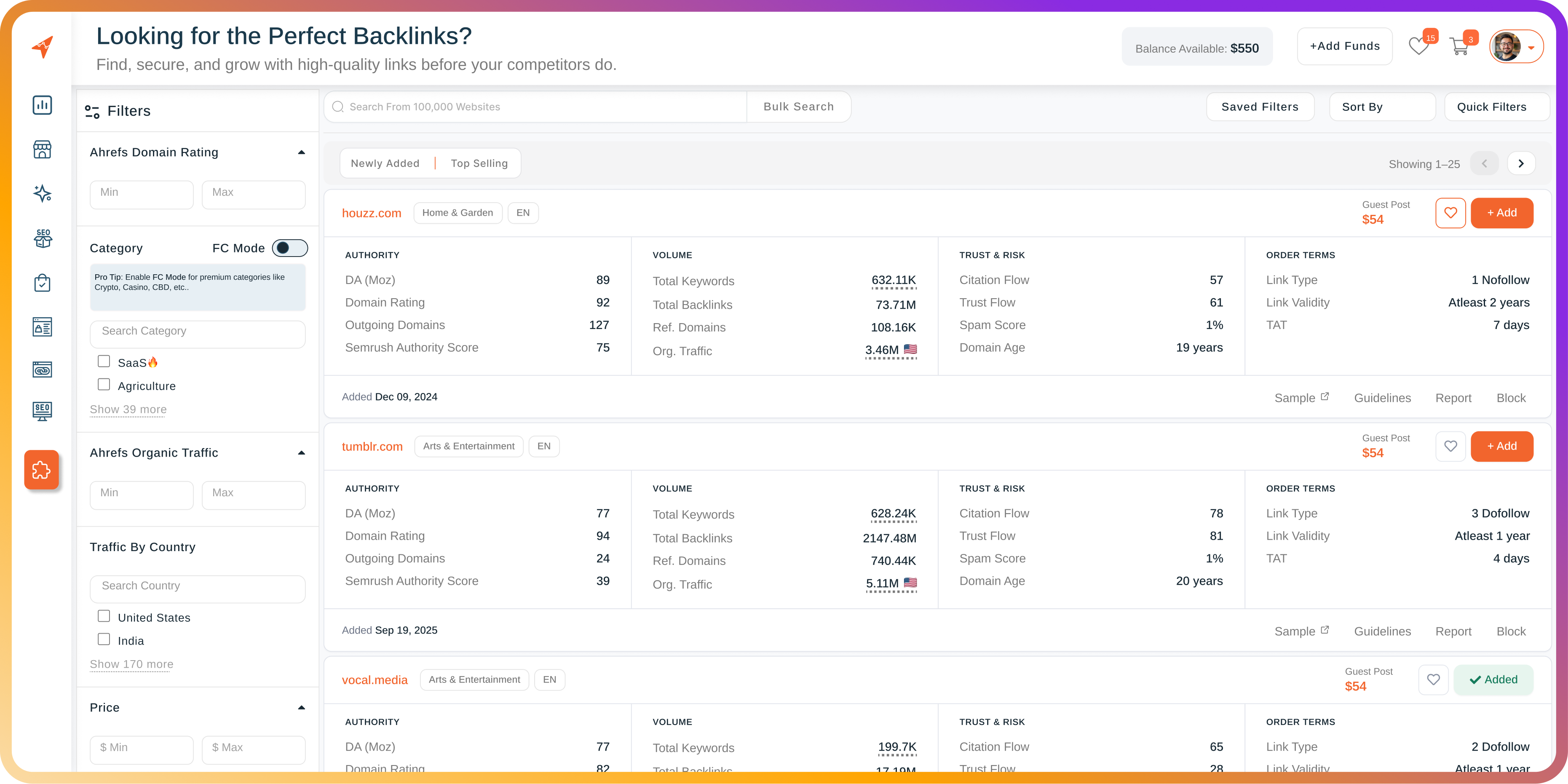Open the shopping bag orders sidebar icon
The height and width of the screenshot is (784, 1568).
[x=42, y=283]
